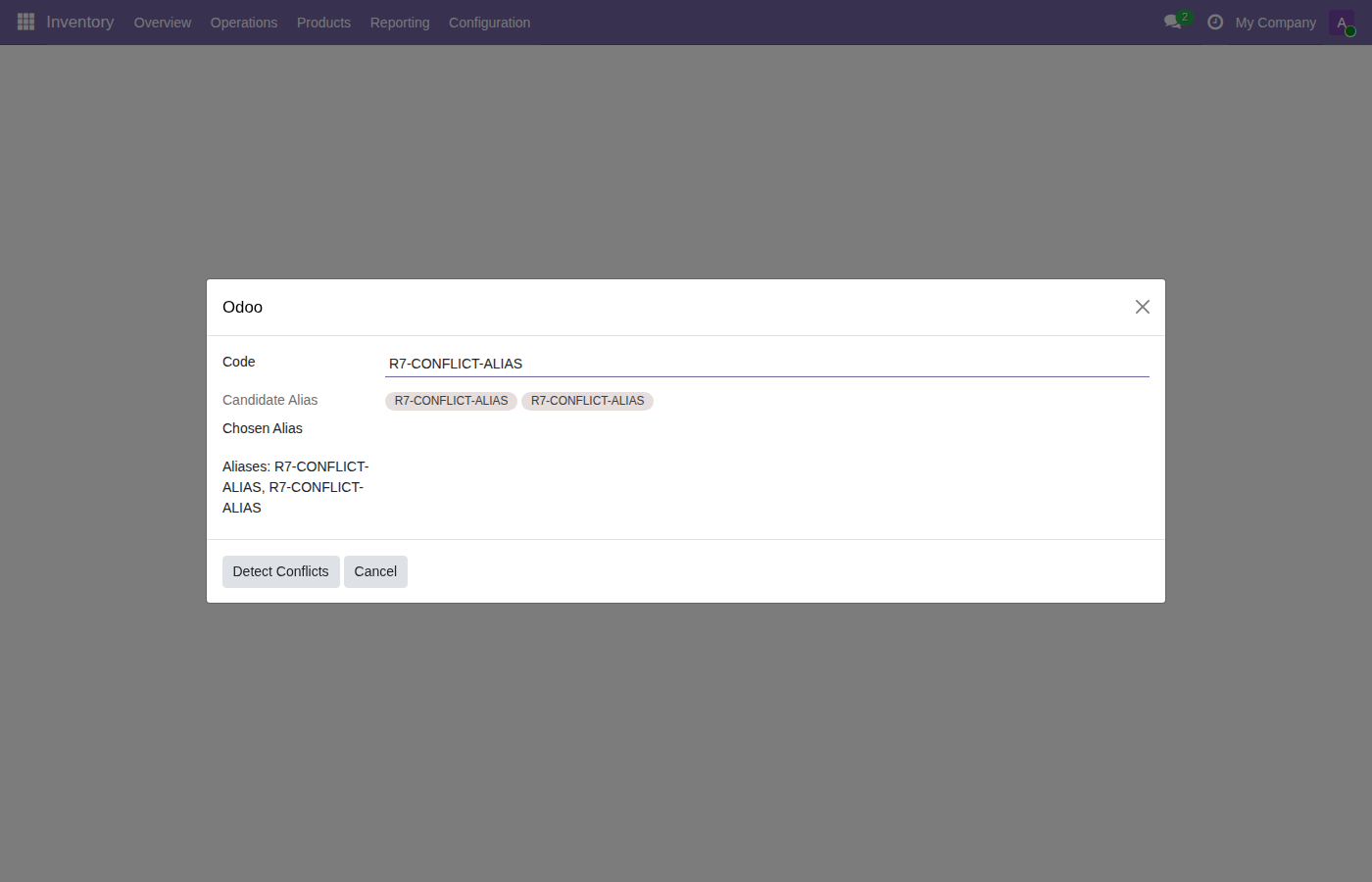Click the Odoo dialog title
Screen dimensions: 1372x882
click(242, 307)
